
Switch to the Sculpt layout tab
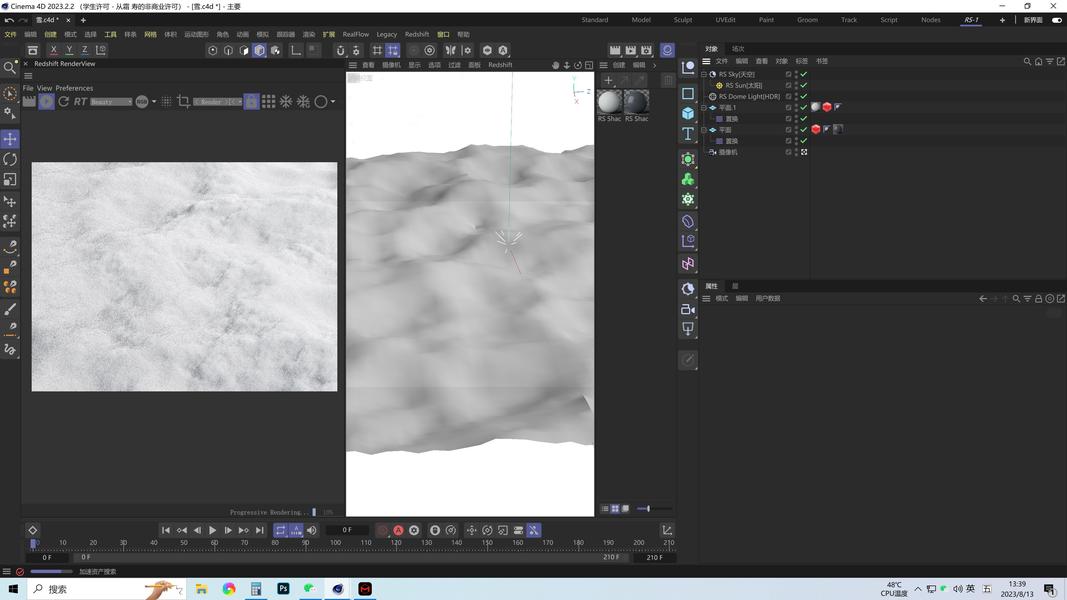point(683,20)
